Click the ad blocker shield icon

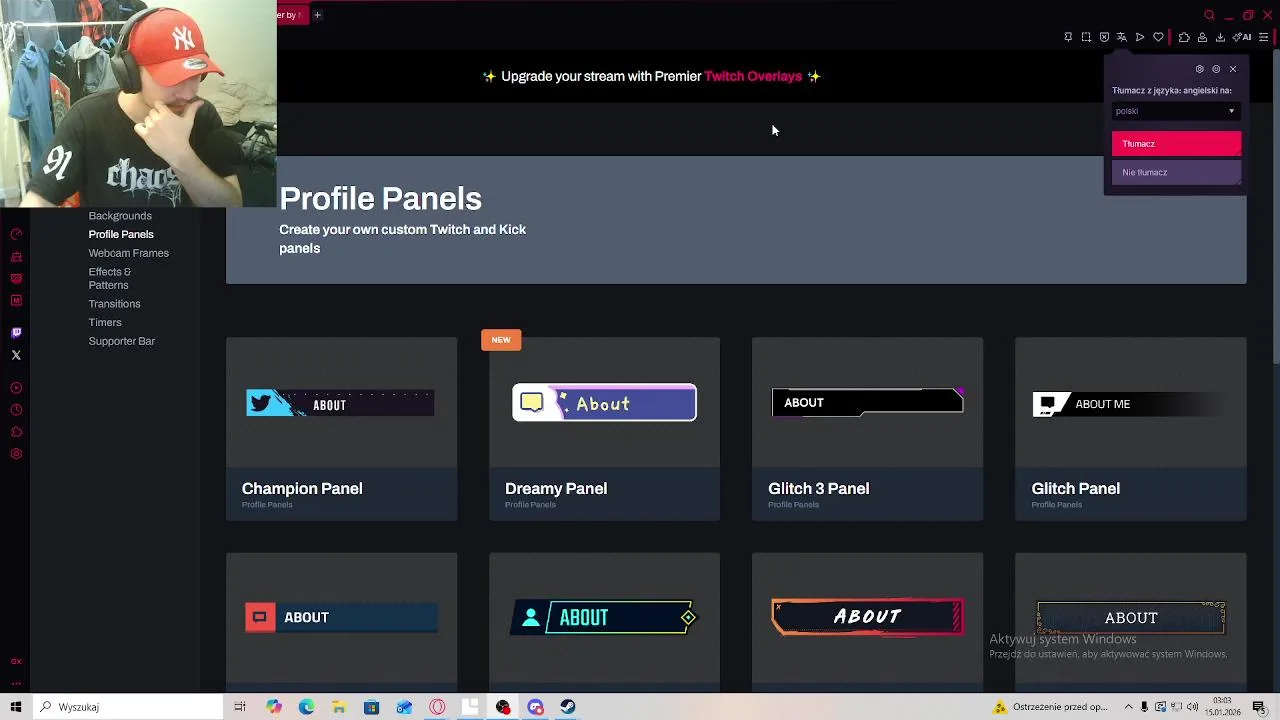[x=1104, y=37]
